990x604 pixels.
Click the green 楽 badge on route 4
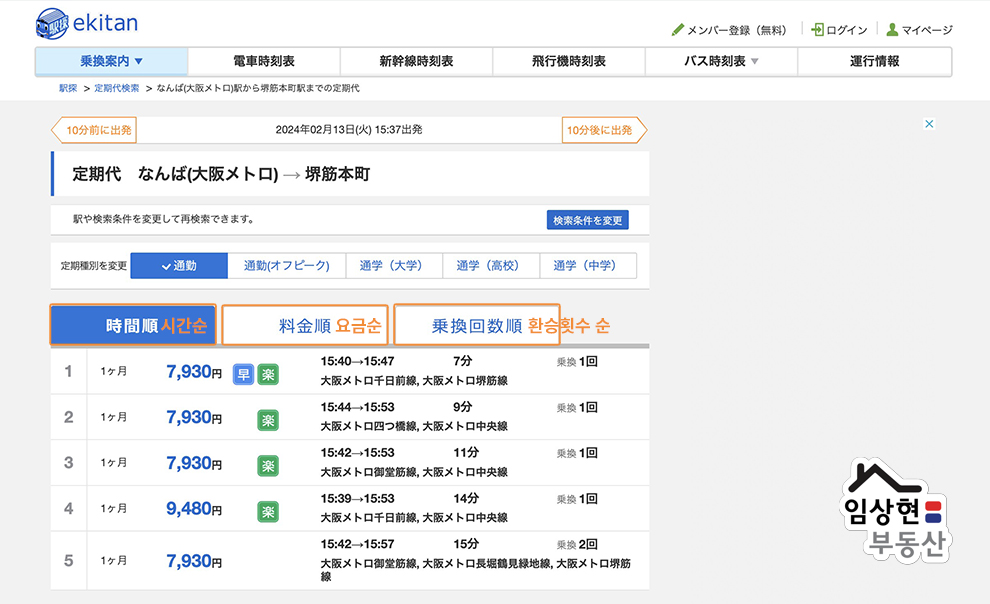click(x=268, y=512)
